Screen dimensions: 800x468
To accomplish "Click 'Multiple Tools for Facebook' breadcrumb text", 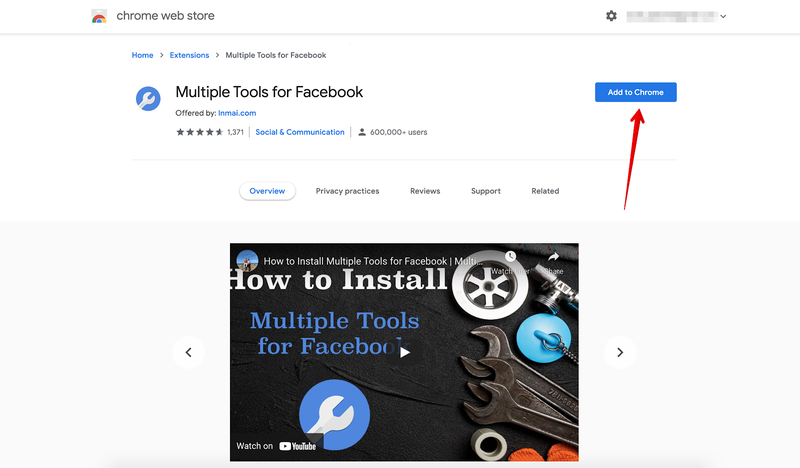I will 276,55.
